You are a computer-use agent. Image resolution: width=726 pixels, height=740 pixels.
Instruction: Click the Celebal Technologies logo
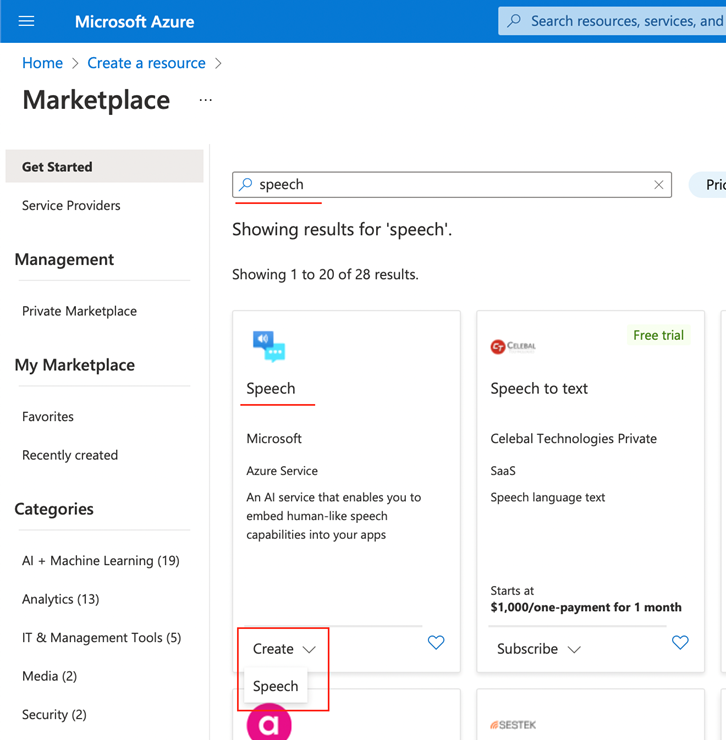click(513, 346)
